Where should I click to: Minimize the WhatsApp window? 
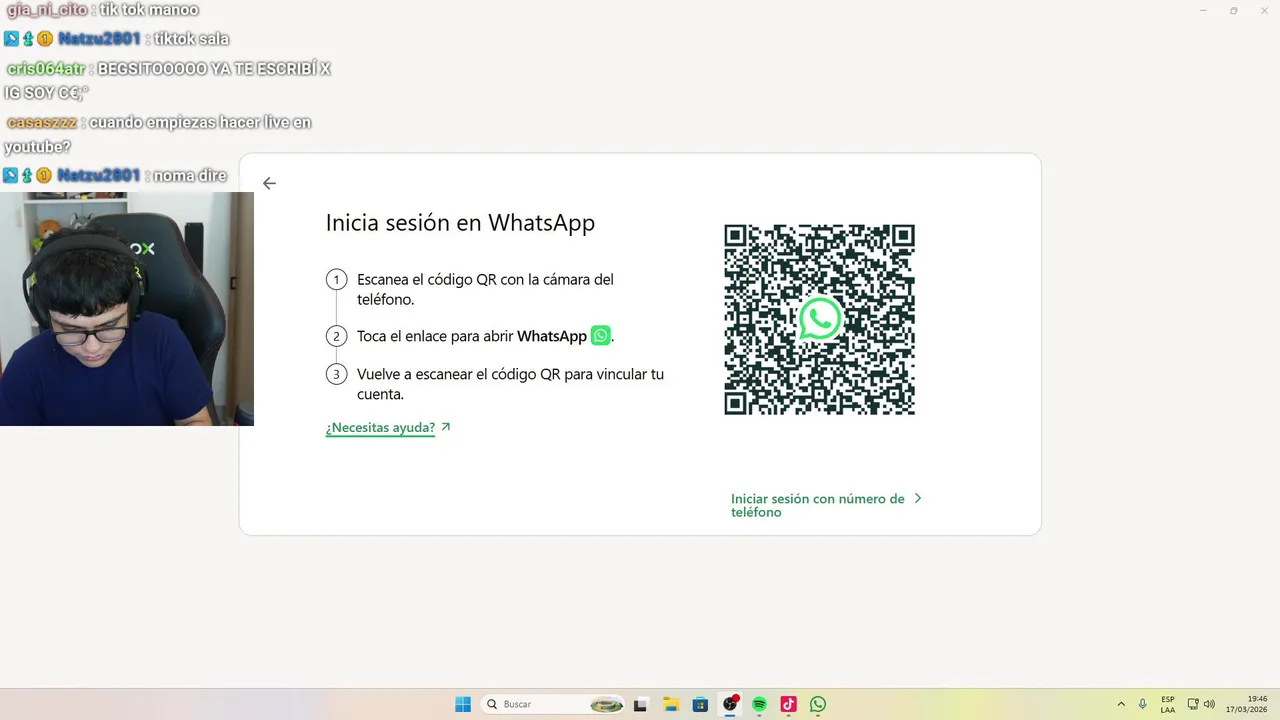pos(1203,10)
